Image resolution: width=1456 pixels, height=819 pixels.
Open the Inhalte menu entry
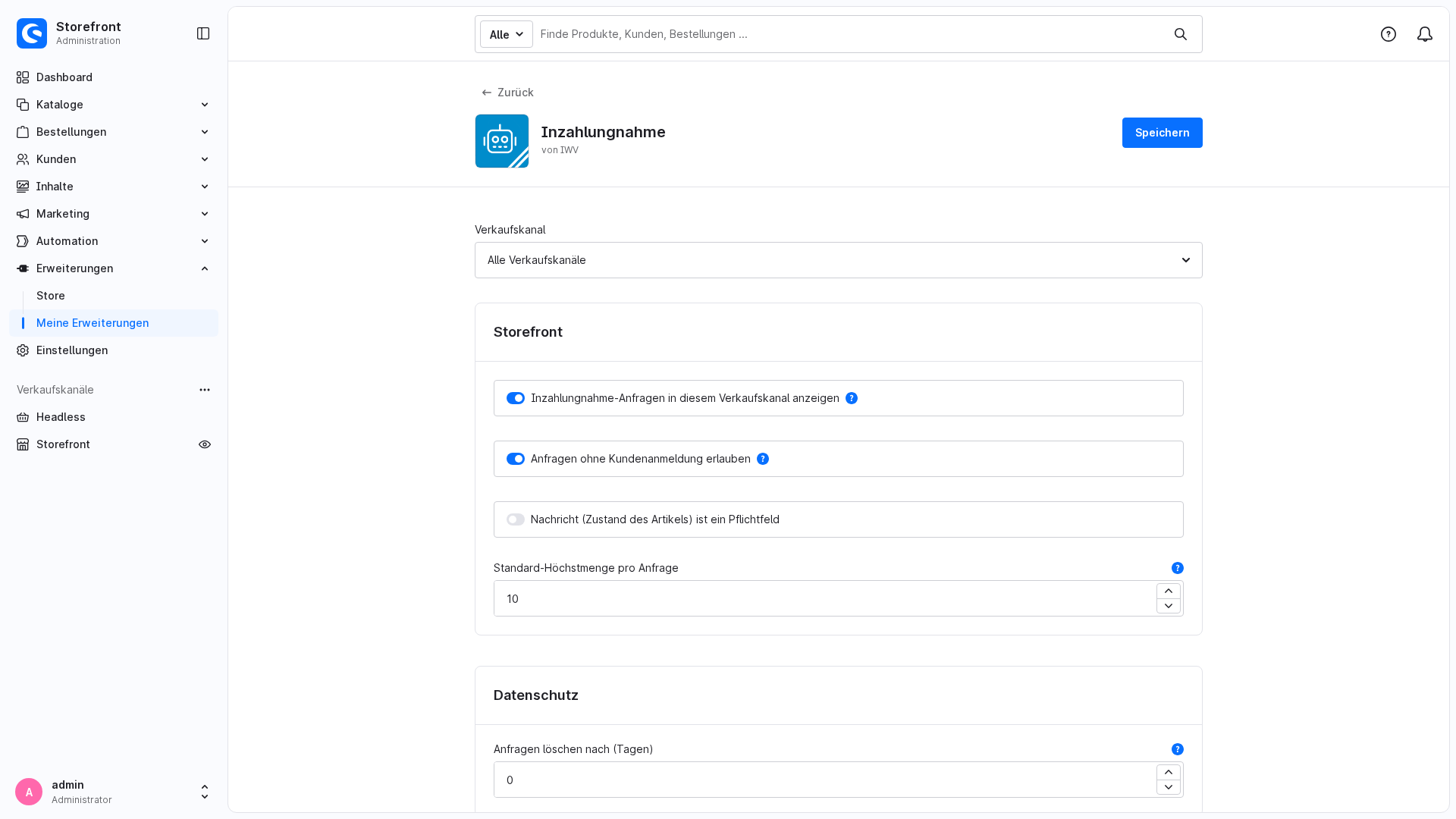point(114,187)
